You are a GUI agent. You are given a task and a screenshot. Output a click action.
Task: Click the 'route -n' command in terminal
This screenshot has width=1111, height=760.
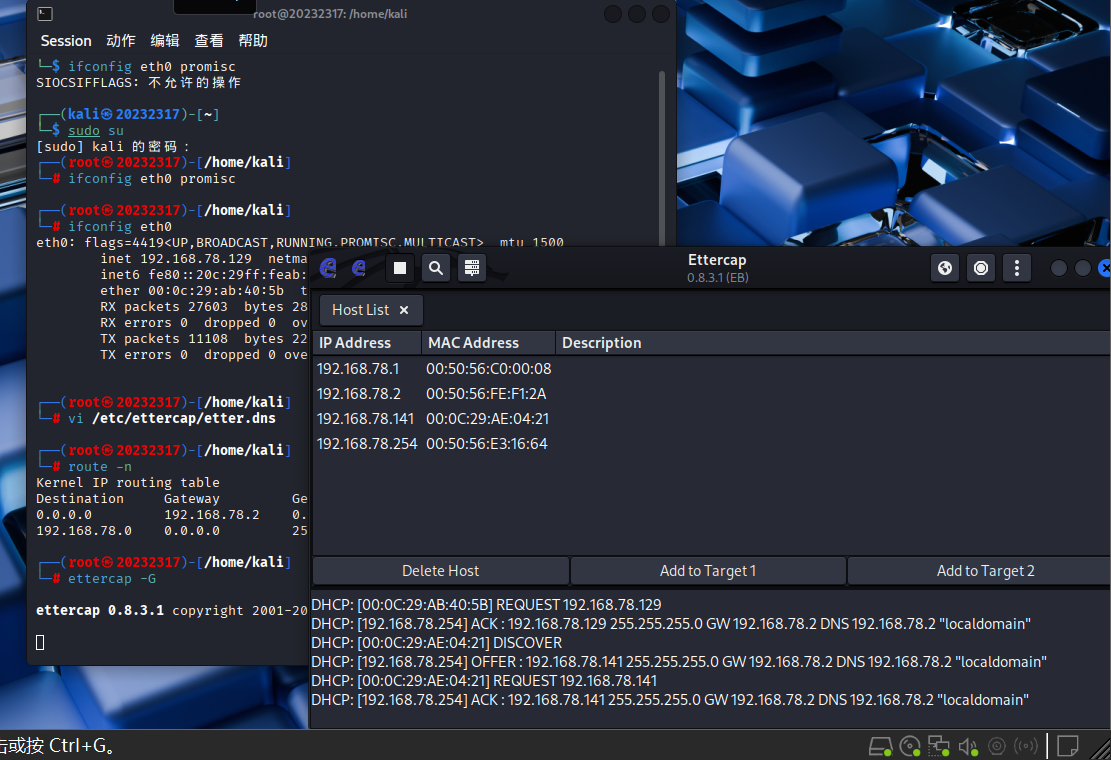click(x=100, y=467)
